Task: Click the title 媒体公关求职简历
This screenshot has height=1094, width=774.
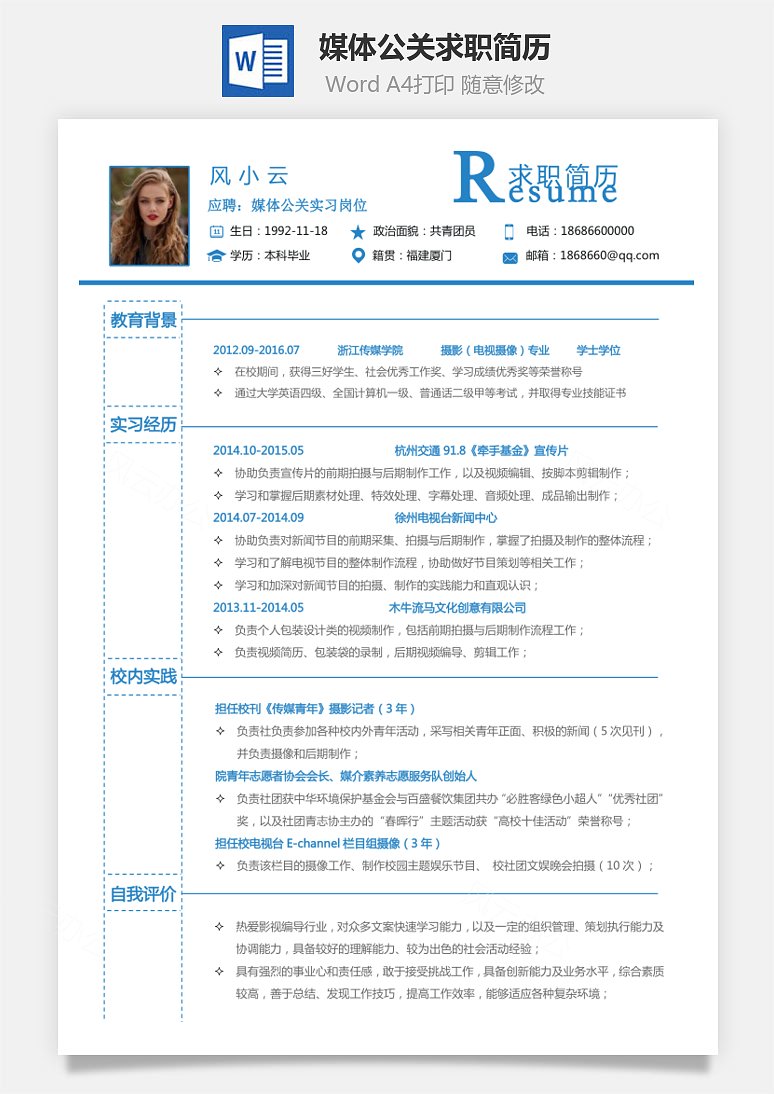Action: click(x=435, y=47)
